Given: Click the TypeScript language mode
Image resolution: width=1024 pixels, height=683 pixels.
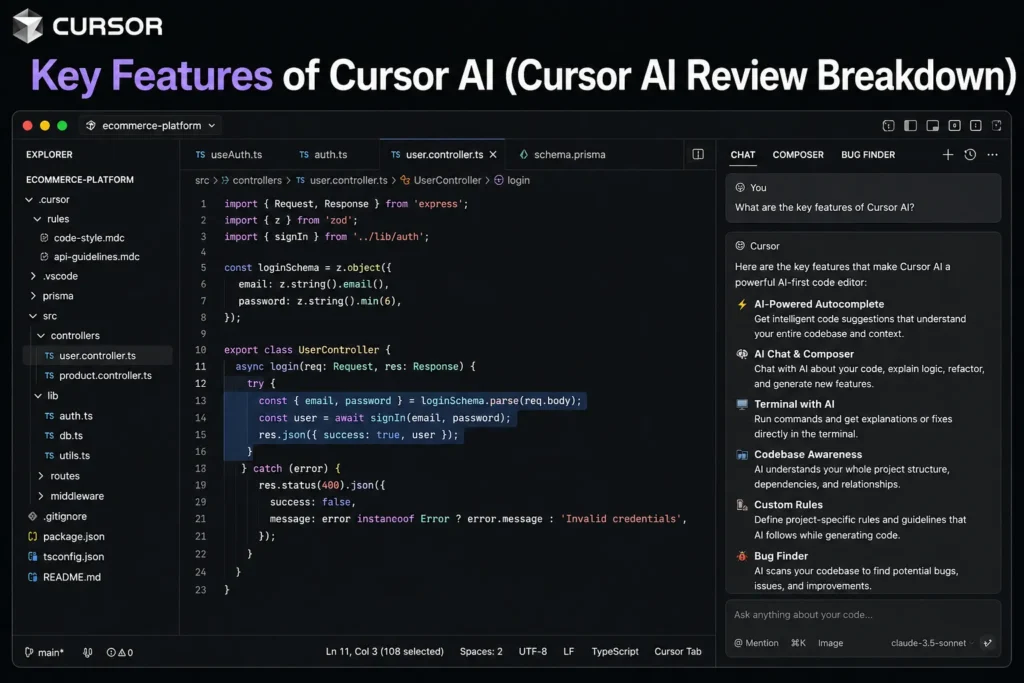Looking at the screenshot, I should pyautogui.click(x=615, y=652).
